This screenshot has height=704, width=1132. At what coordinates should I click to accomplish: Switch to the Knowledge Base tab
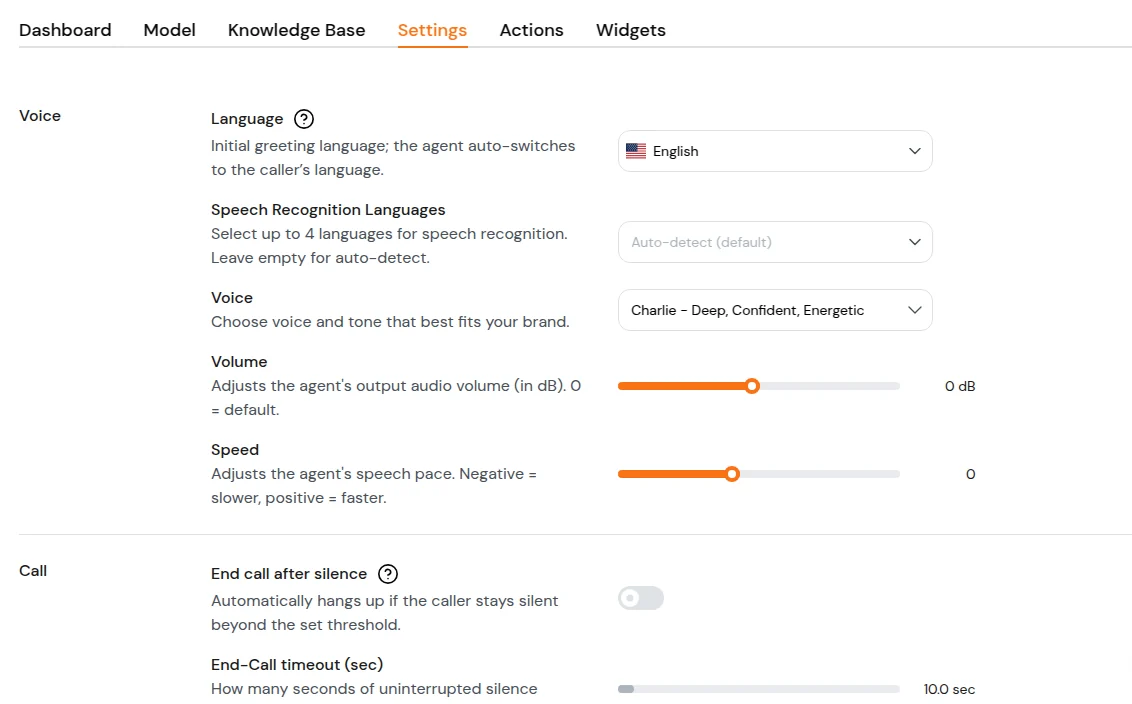click(297, 30)
